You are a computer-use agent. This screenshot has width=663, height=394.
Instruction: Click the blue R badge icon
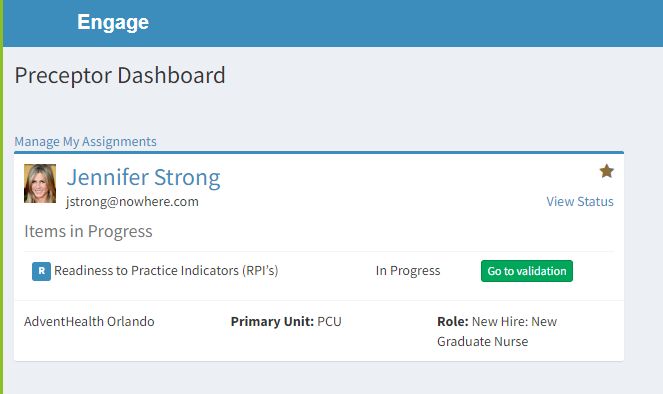point(41,271)
